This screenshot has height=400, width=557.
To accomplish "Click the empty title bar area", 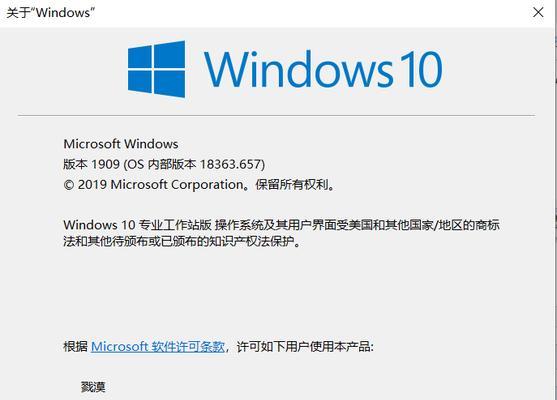I will [313, 13].
